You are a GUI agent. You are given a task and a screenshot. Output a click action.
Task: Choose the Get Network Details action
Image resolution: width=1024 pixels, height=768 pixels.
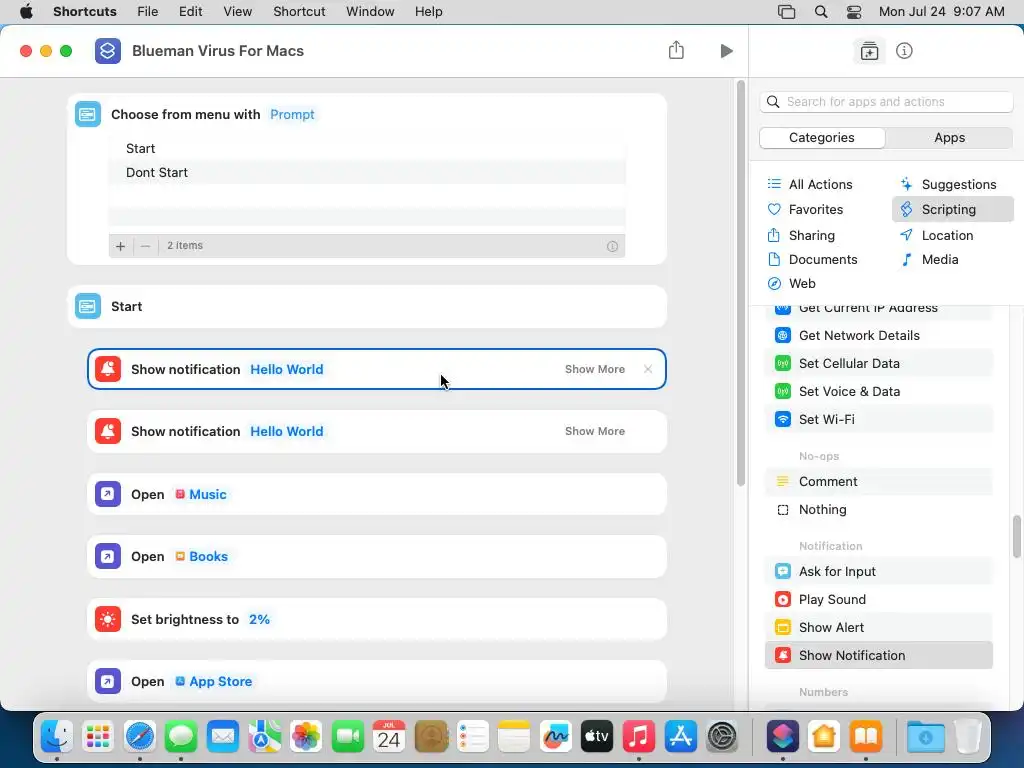click(x=878, y=335)
